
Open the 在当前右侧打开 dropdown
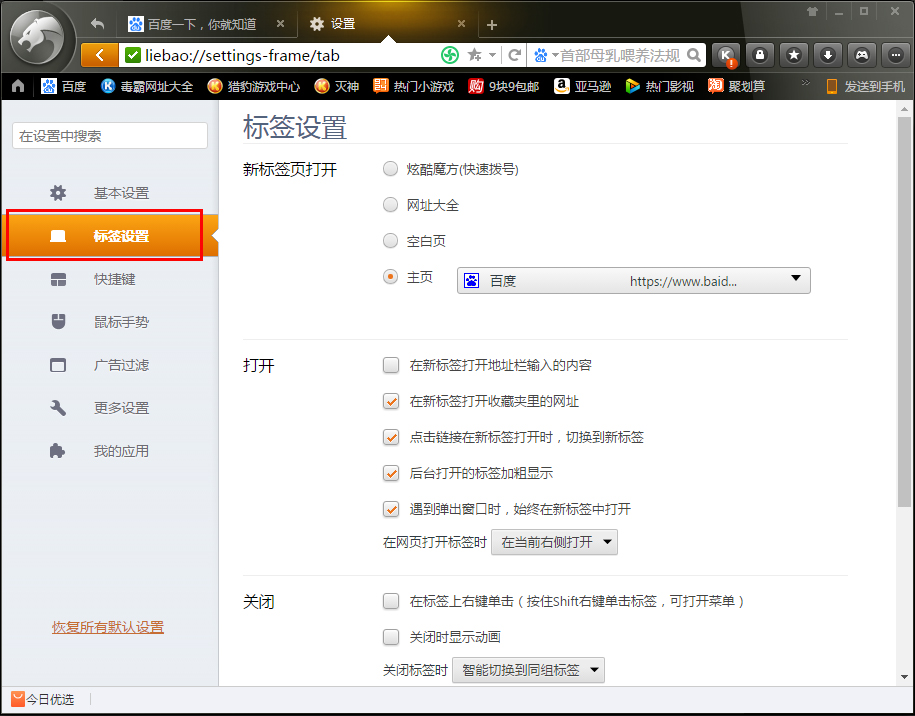[x=553, y=544]
